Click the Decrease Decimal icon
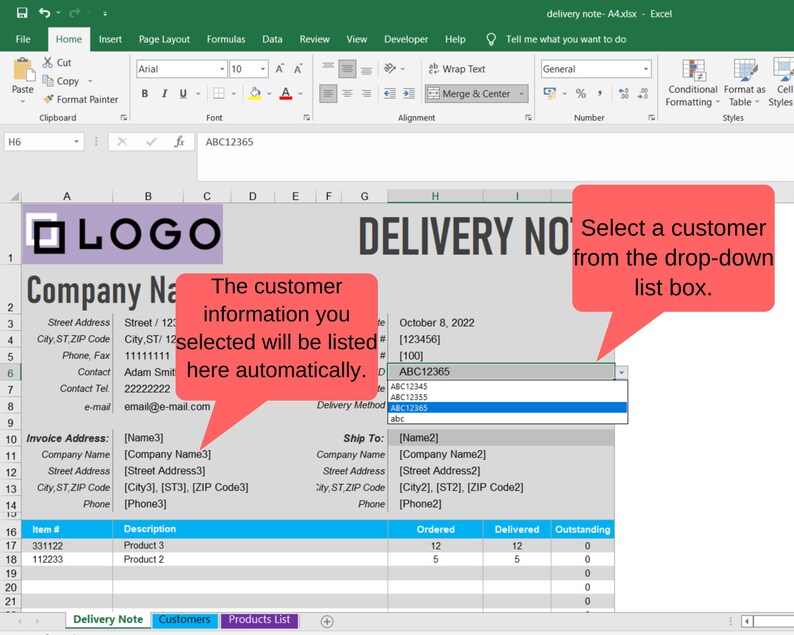The image size is (794, 635). click(x=643, y=94)
